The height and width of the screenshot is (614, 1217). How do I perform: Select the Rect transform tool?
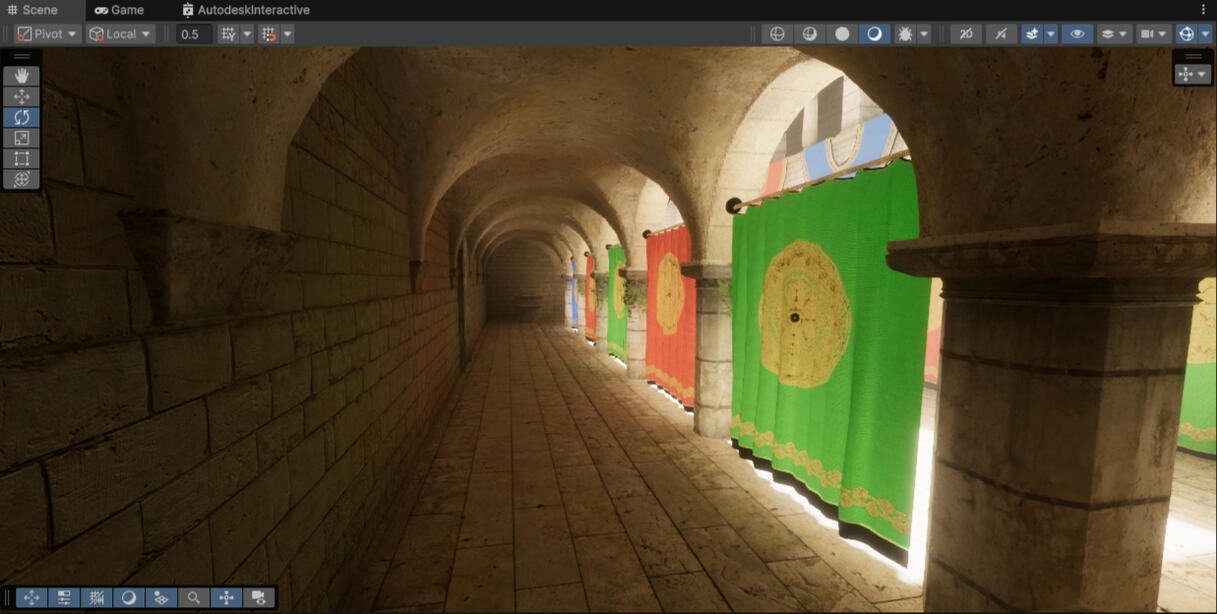(x=21, y=158)
